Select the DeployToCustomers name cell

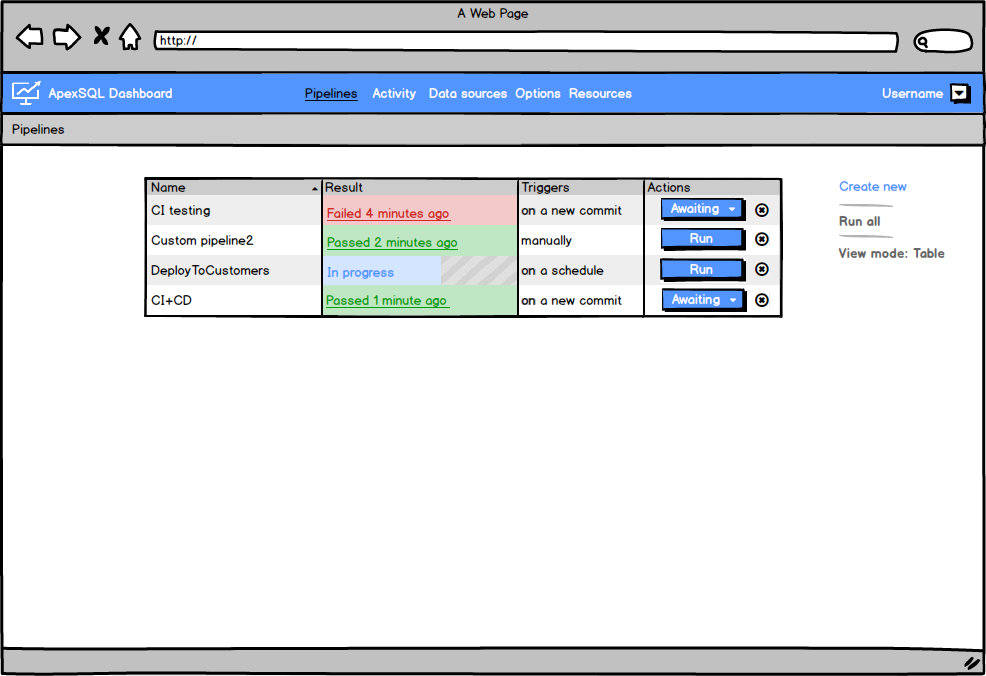[x=234, y=270]
